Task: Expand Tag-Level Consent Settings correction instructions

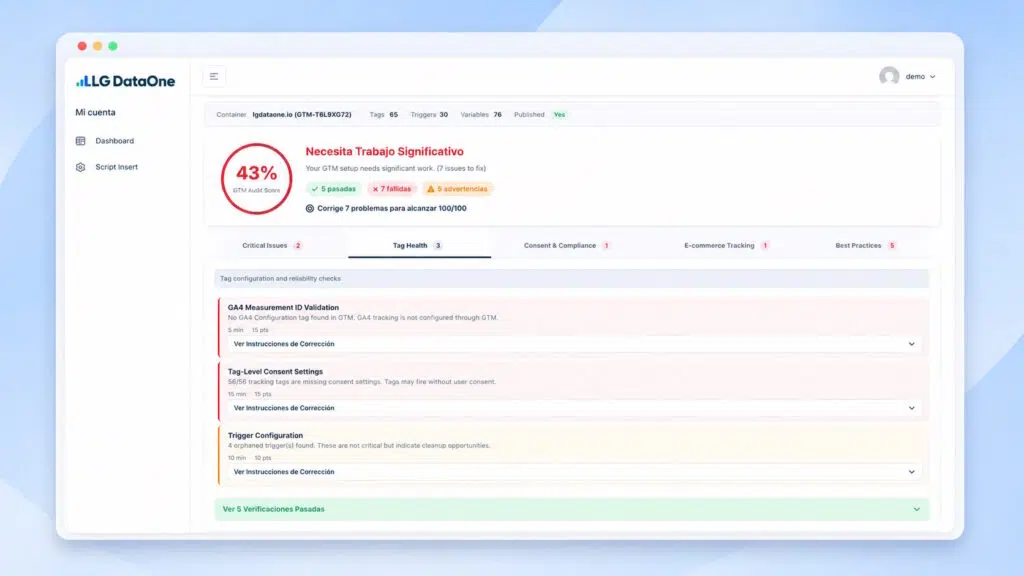Action: point(573,408)
